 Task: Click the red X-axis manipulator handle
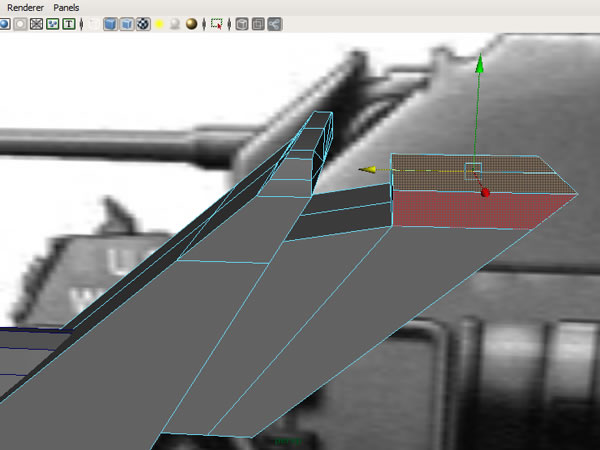(485, 192)
